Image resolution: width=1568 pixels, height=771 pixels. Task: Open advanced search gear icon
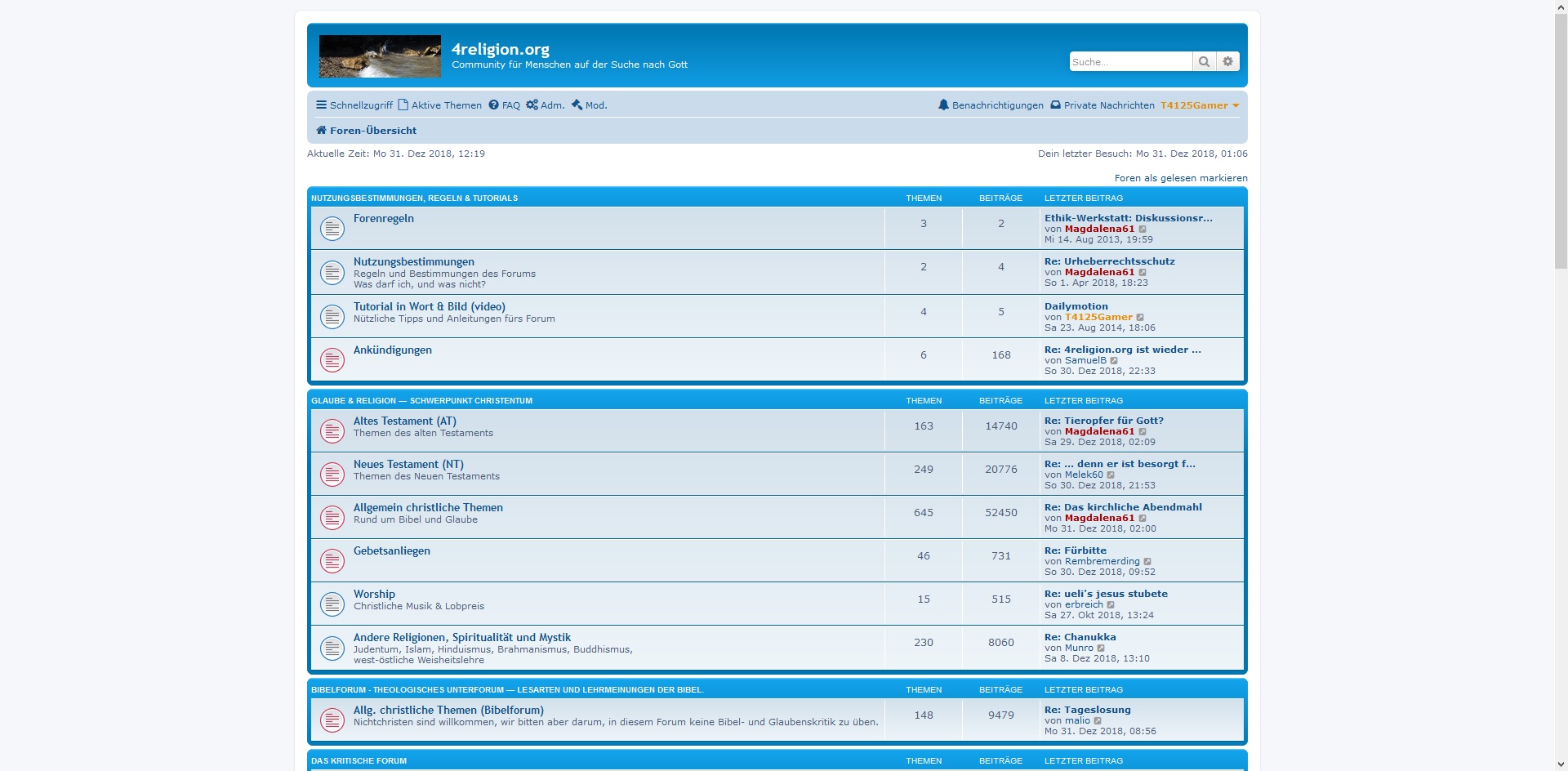[1227, 62]
